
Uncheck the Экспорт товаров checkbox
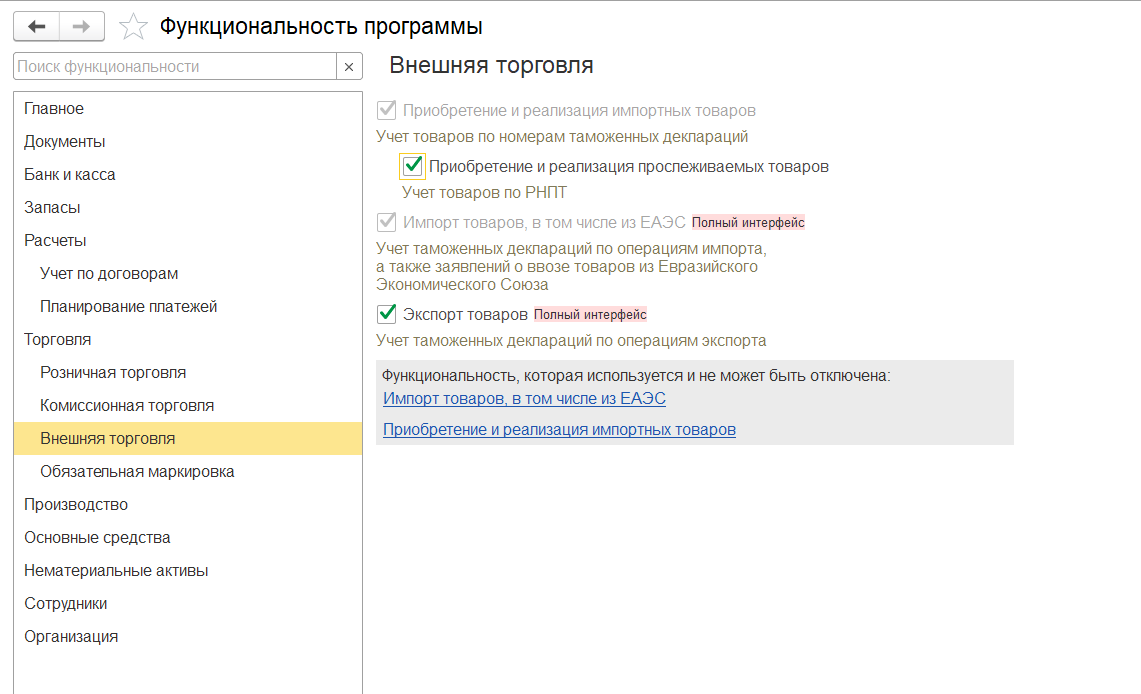pyautogui.click(x=387, y=314)
